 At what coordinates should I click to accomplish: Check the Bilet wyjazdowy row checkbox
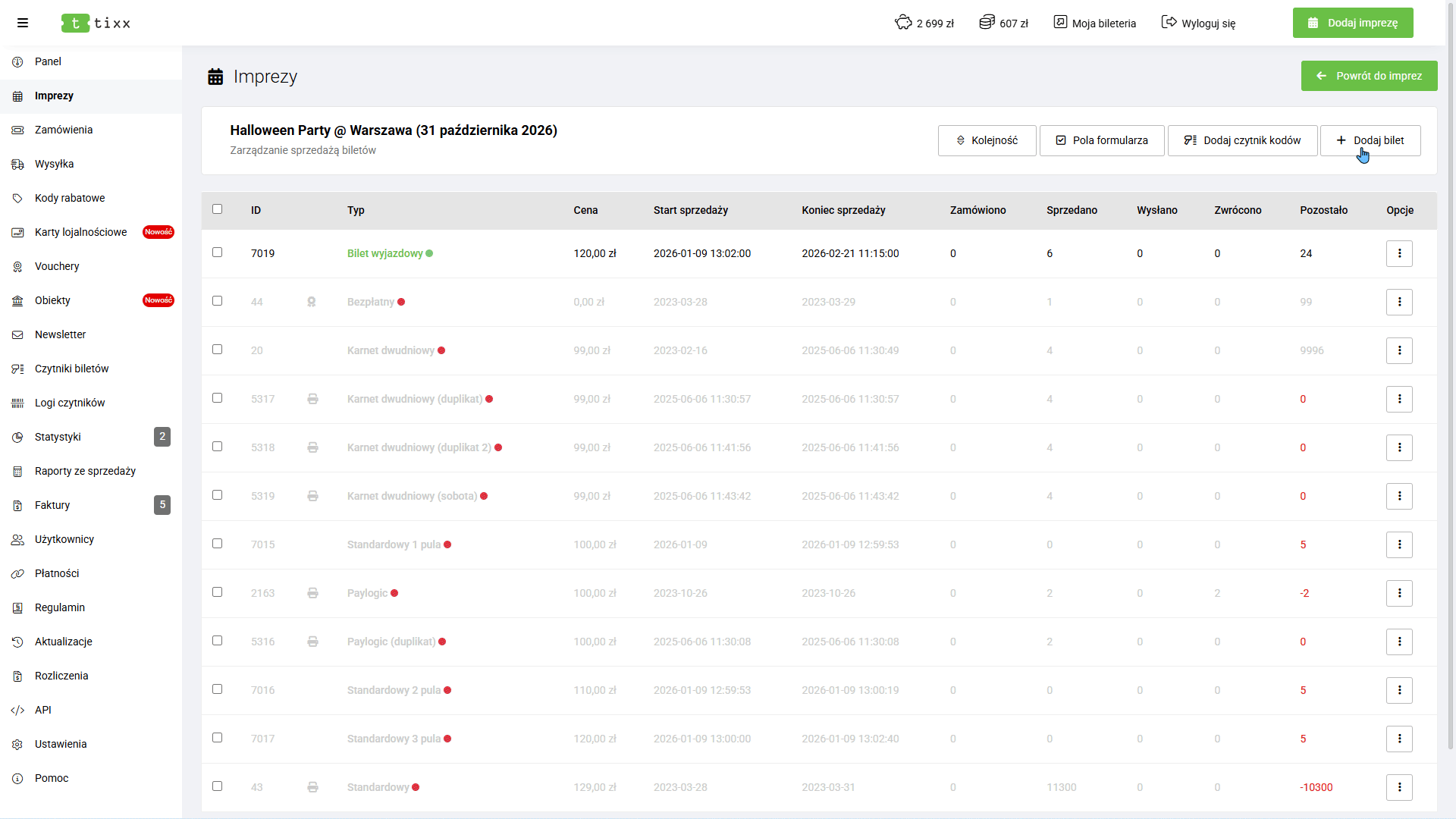click(x=218, y=253)
